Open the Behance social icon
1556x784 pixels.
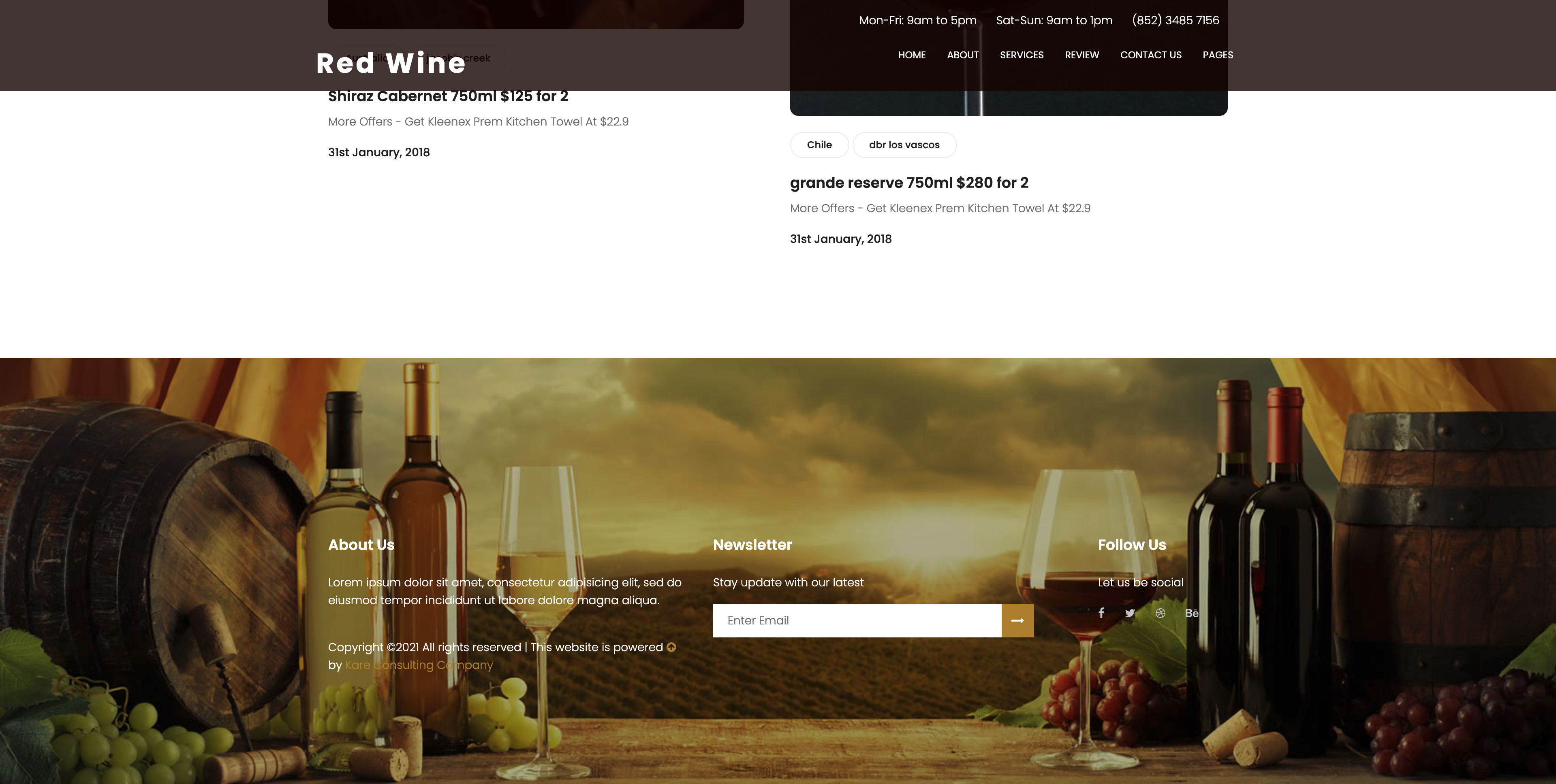click(1191, 613)
